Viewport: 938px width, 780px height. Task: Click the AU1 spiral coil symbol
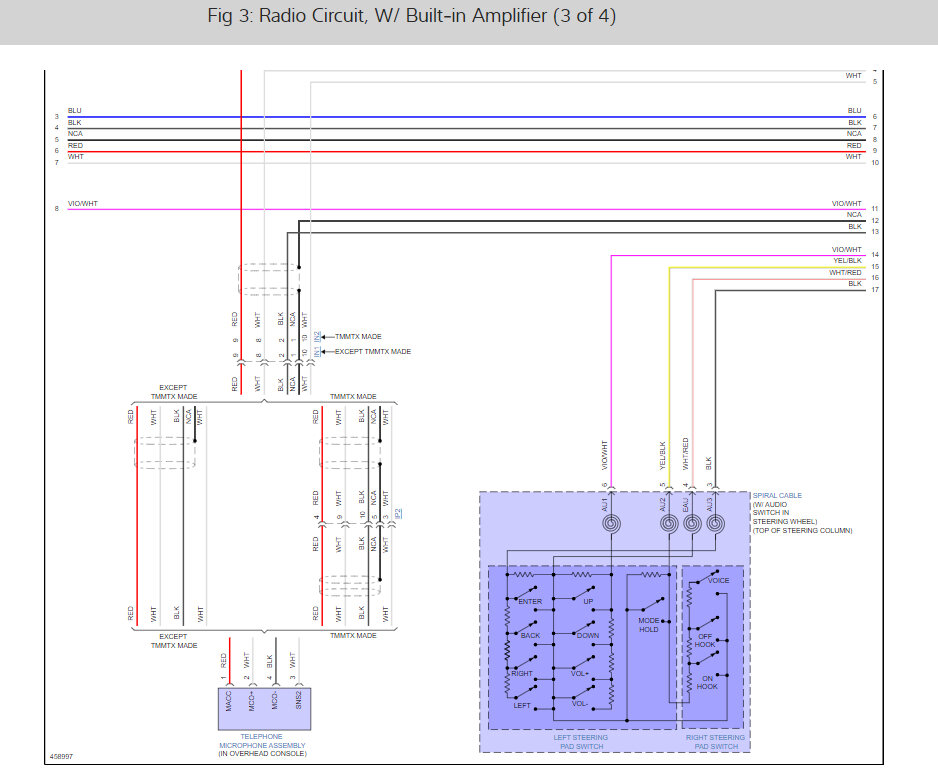point(611,524)
